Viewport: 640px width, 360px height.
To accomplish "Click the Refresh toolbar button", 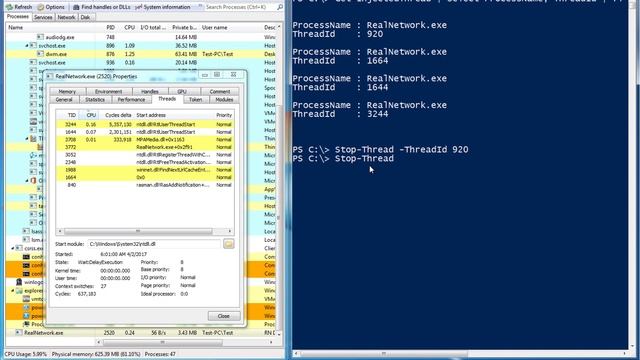I will [19, 7].
